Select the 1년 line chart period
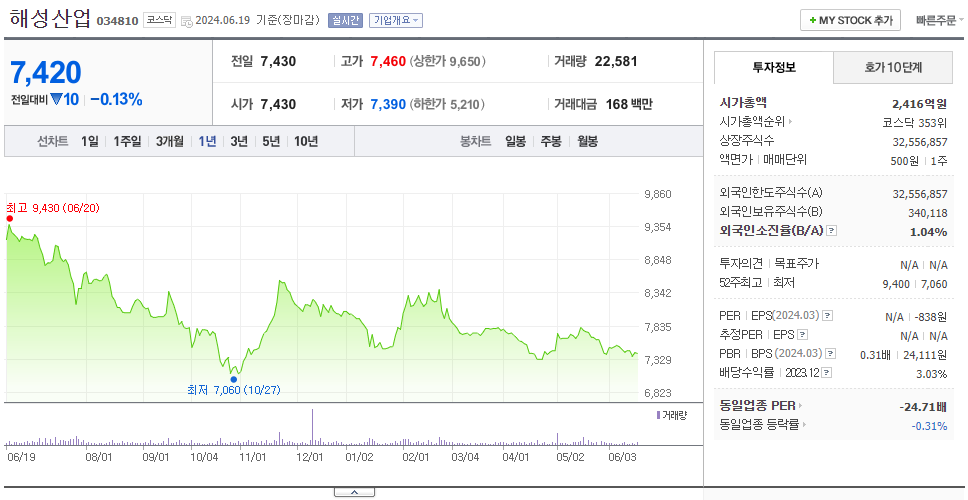968x500 pixels. click(x=207, y=141)
